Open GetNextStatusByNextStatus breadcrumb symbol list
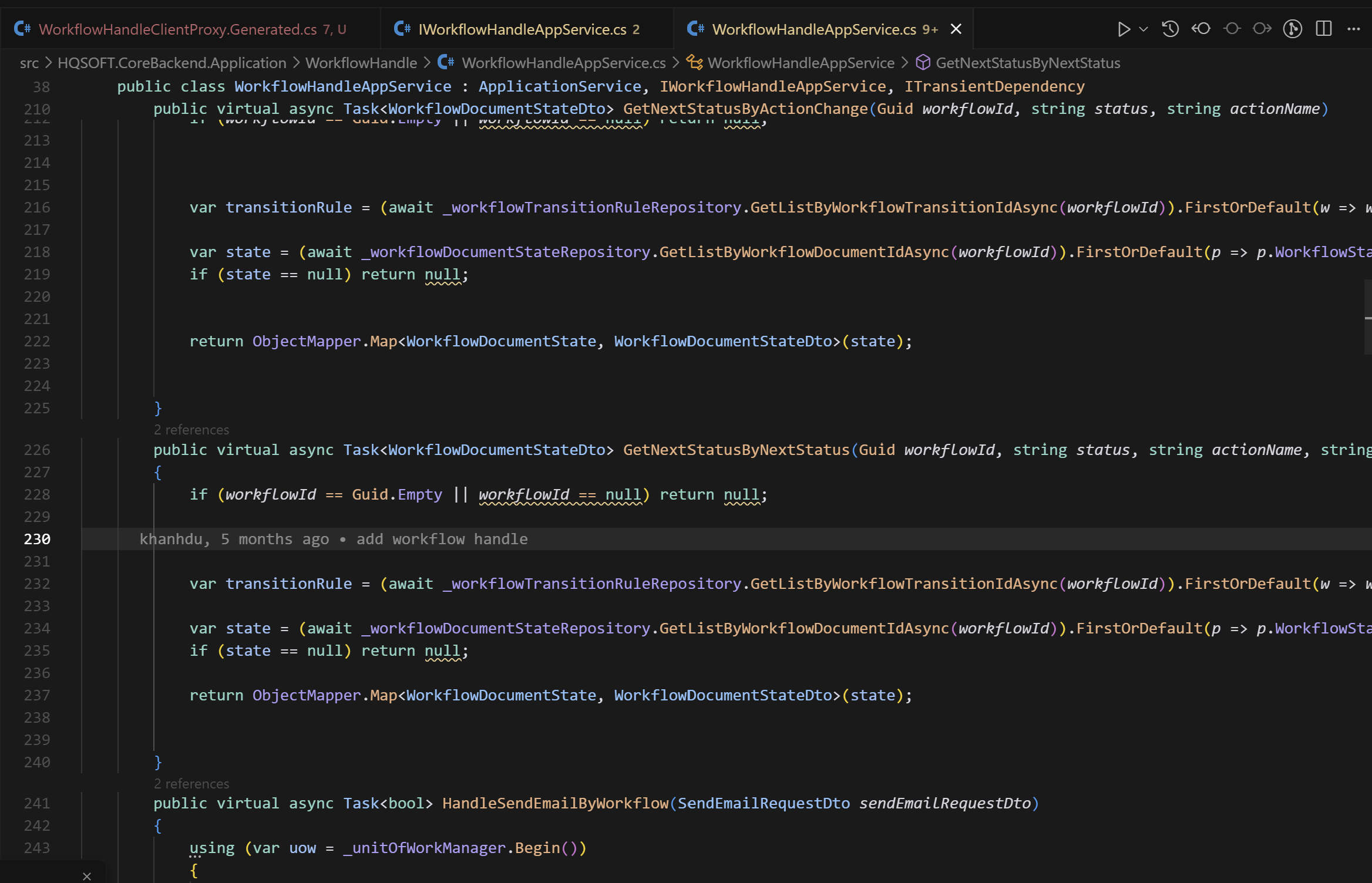1372x883 pixels. click(x=1027, y=63)
